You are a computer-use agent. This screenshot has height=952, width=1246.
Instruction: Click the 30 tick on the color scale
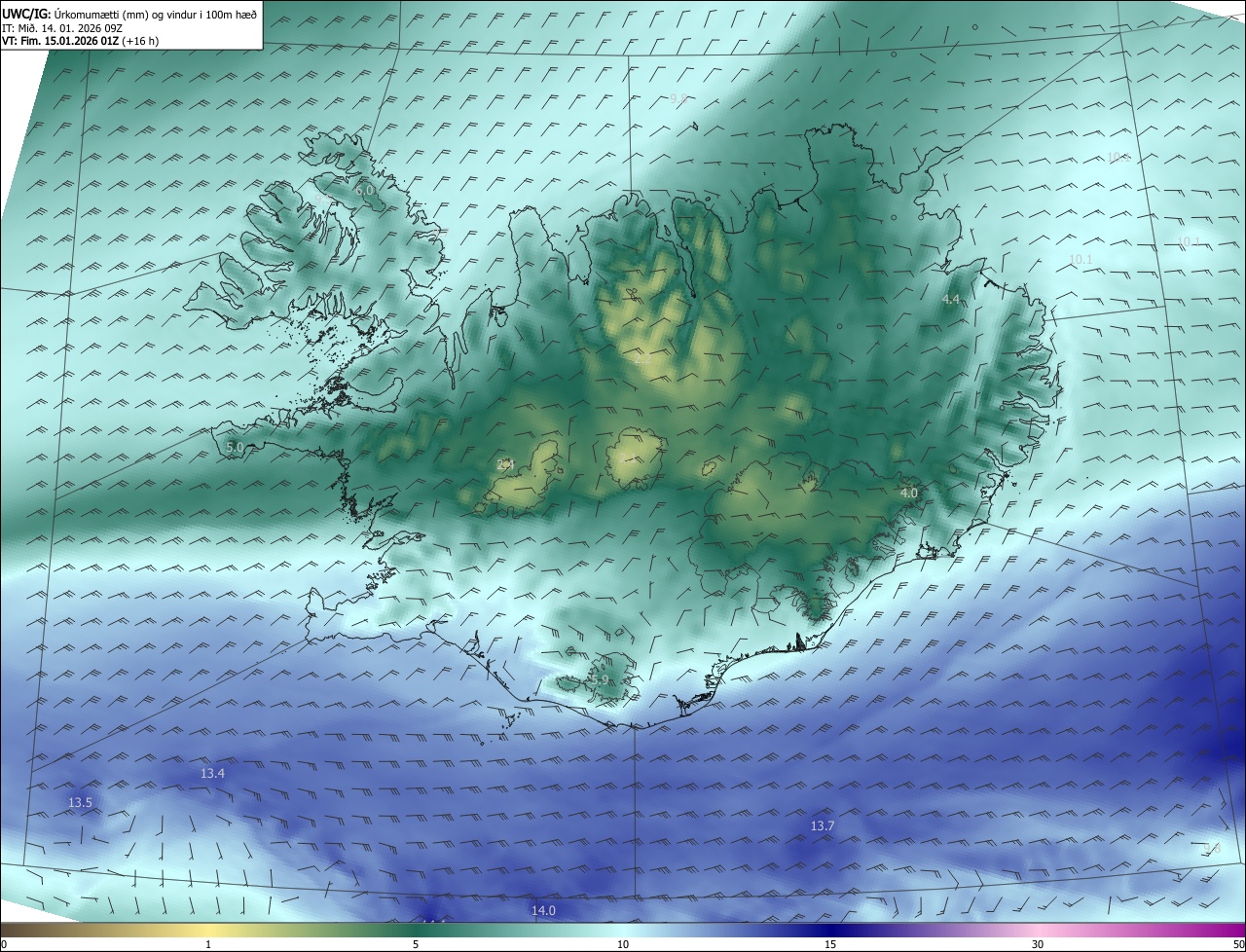pos(1038,944)
